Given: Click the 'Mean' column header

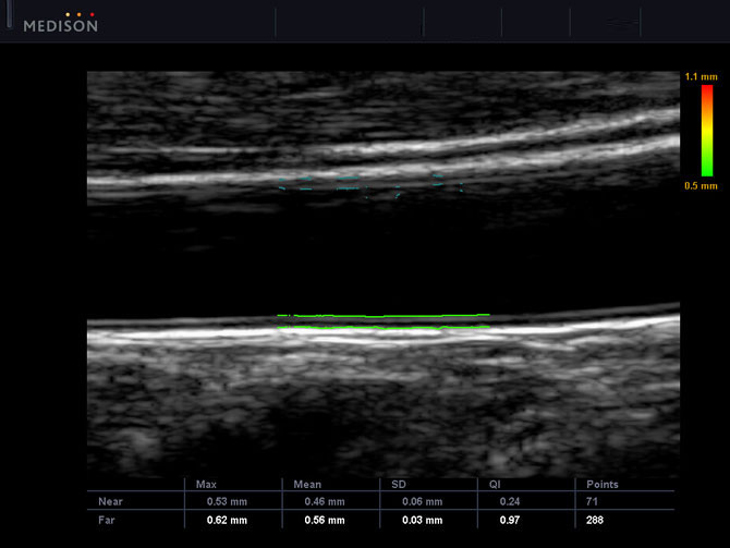Looking at the screenshot, I should tap(307, 484).
